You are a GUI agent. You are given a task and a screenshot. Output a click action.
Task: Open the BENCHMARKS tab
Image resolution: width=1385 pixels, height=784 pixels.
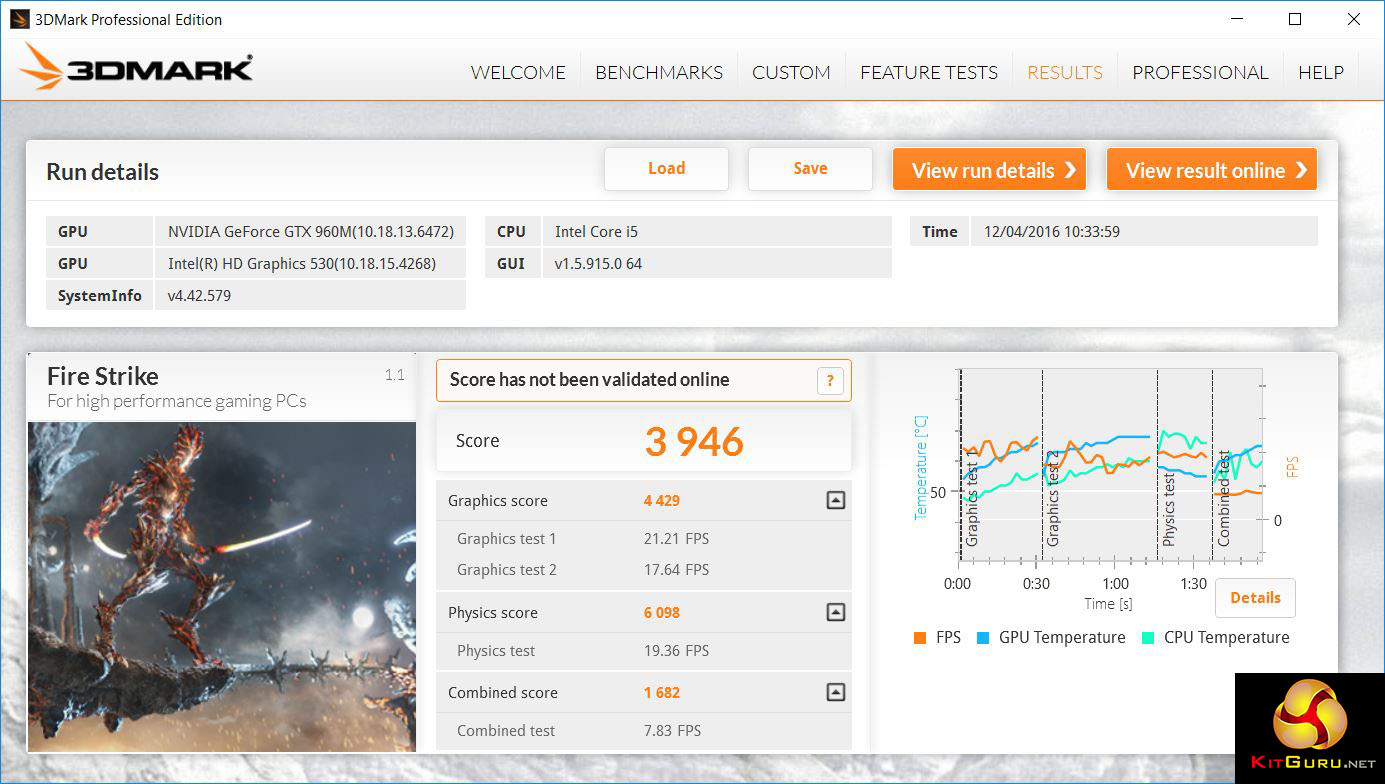659,73
